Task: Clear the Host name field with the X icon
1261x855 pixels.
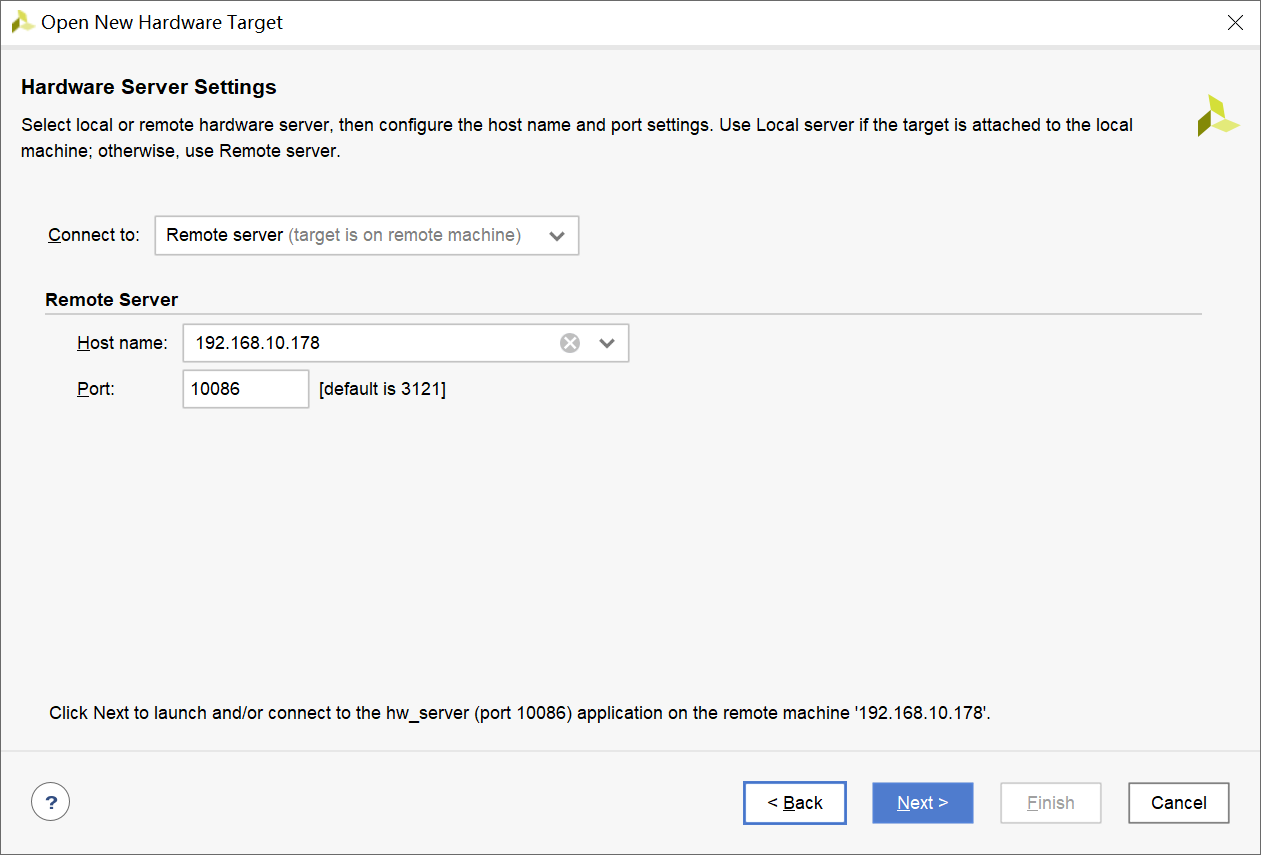Action: (x=569, y=343)
